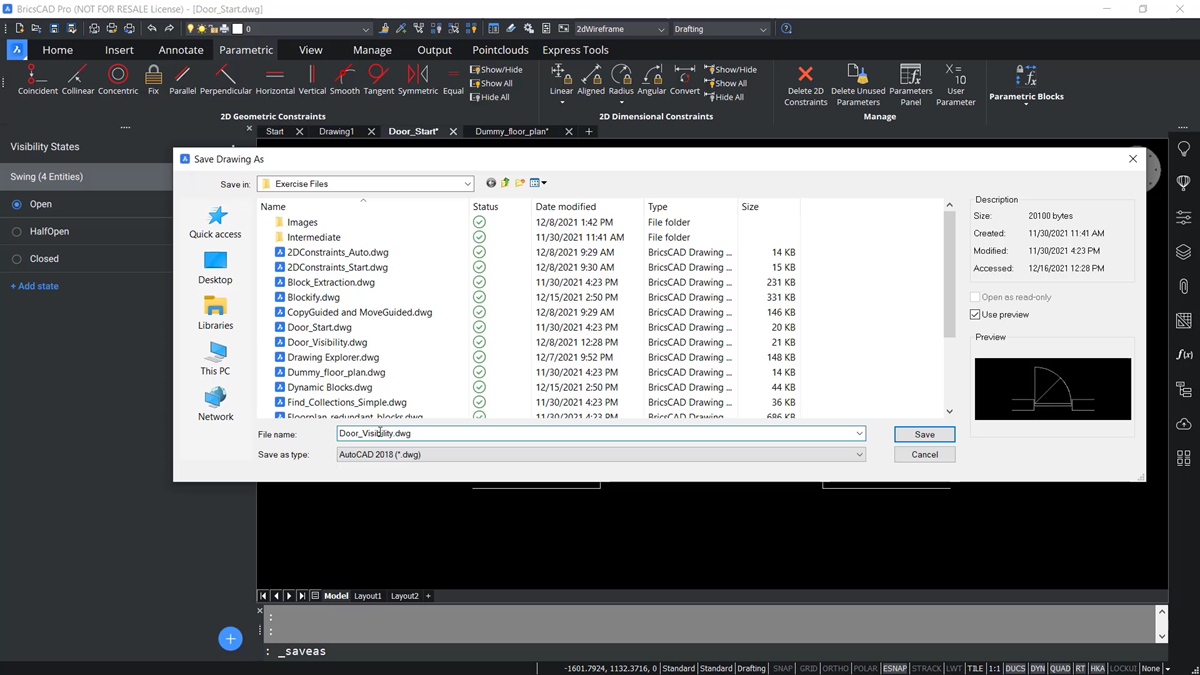This screenshot has width=1200, height=675.
Task: Toggle ORTHO mode in the status bar
Action: click(x=835, y=668)
